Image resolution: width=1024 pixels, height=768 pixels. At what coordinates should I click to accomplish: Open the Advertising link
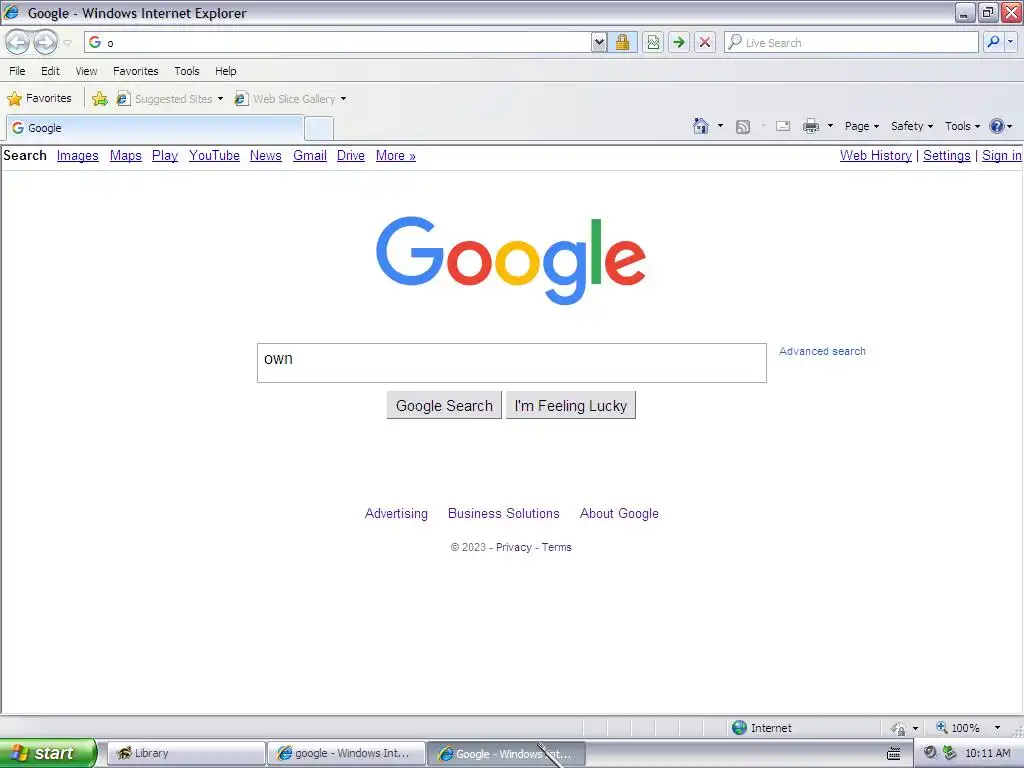[396, 513]
